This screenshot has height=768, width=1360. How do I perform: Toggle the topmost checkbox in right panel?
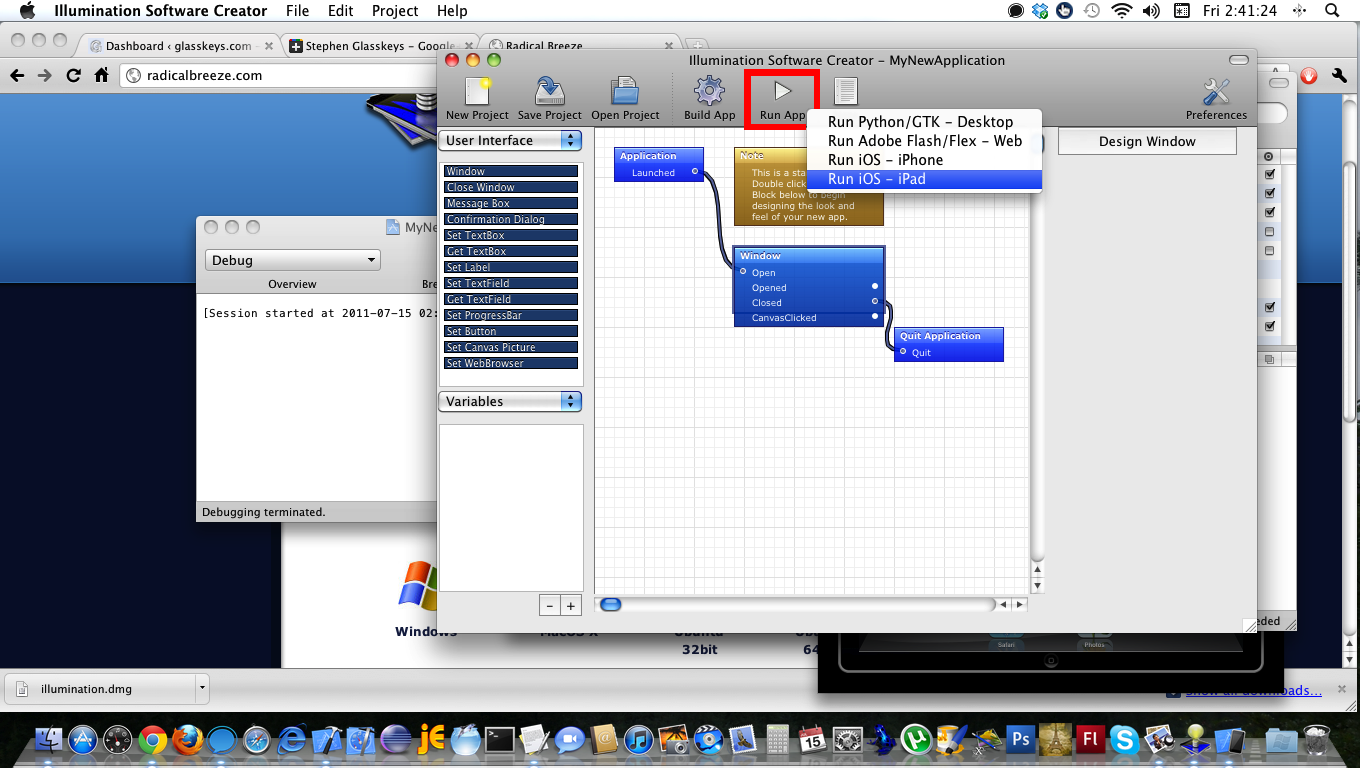click(1270, 174)
